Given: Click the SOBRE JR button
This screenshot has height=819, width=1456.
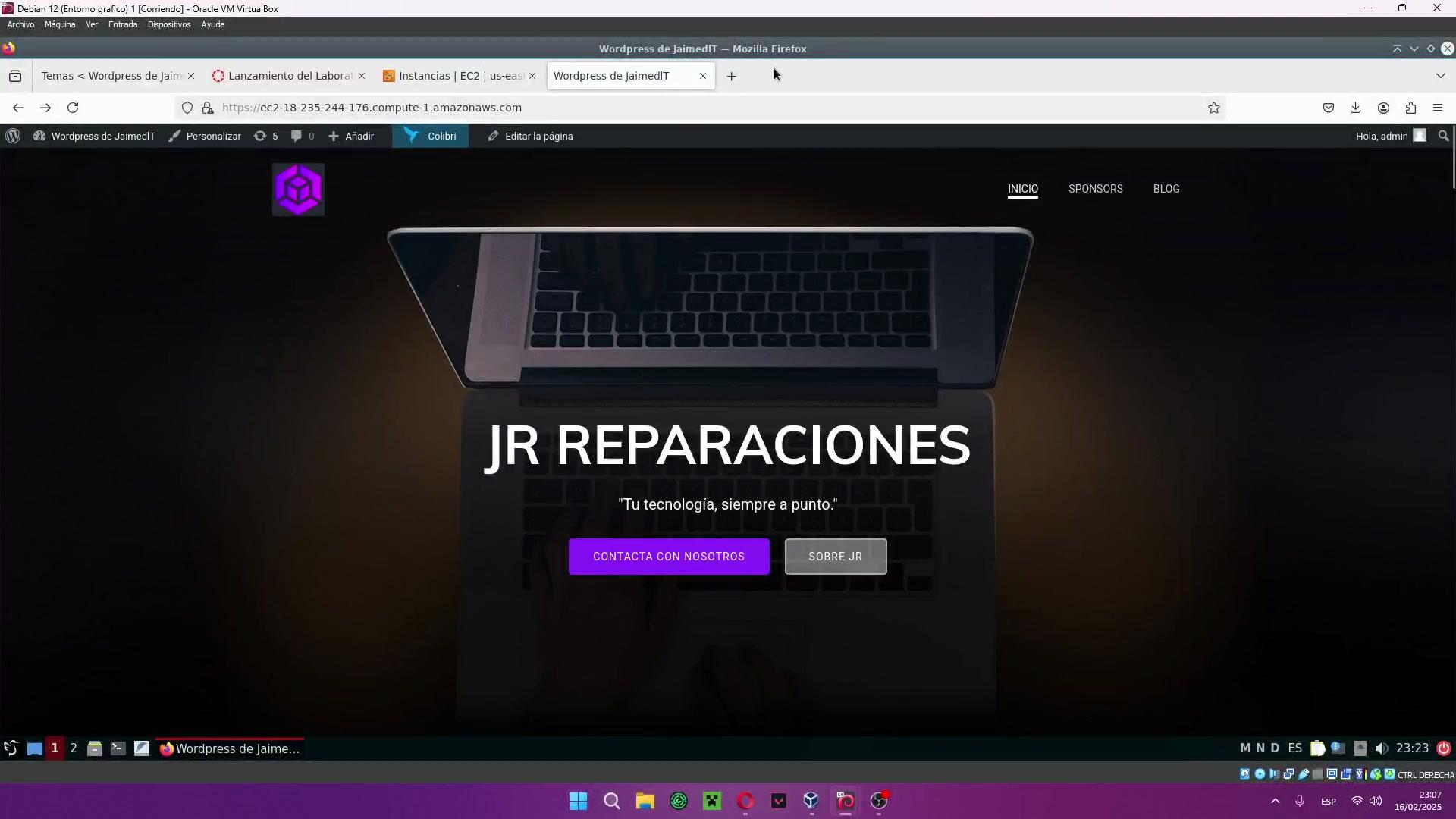Looking at the screenshot, I should [x=835, y=557].
